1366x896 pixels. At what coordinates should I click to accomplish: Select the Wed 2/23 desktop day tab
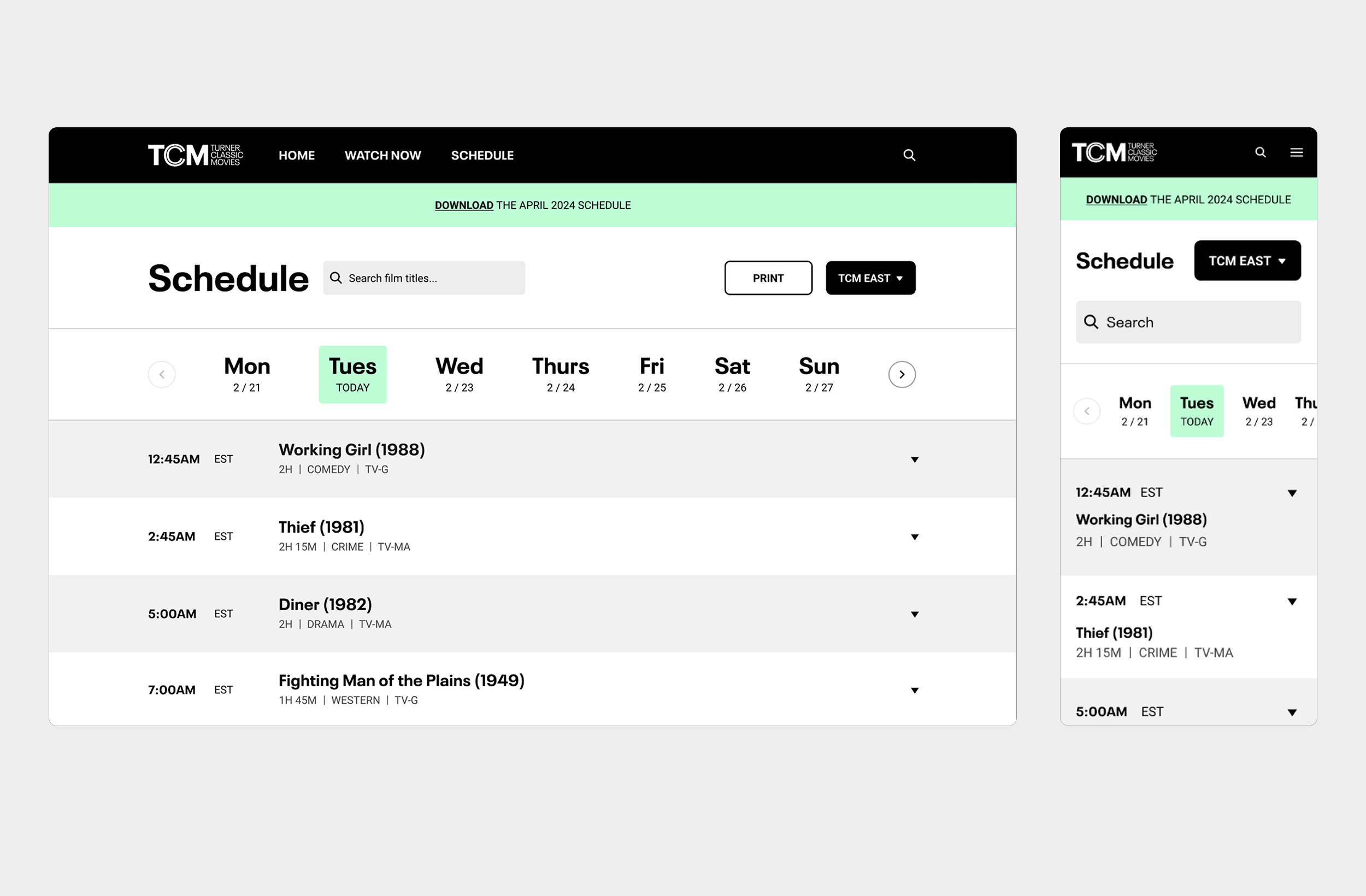[x=459, y=375]
